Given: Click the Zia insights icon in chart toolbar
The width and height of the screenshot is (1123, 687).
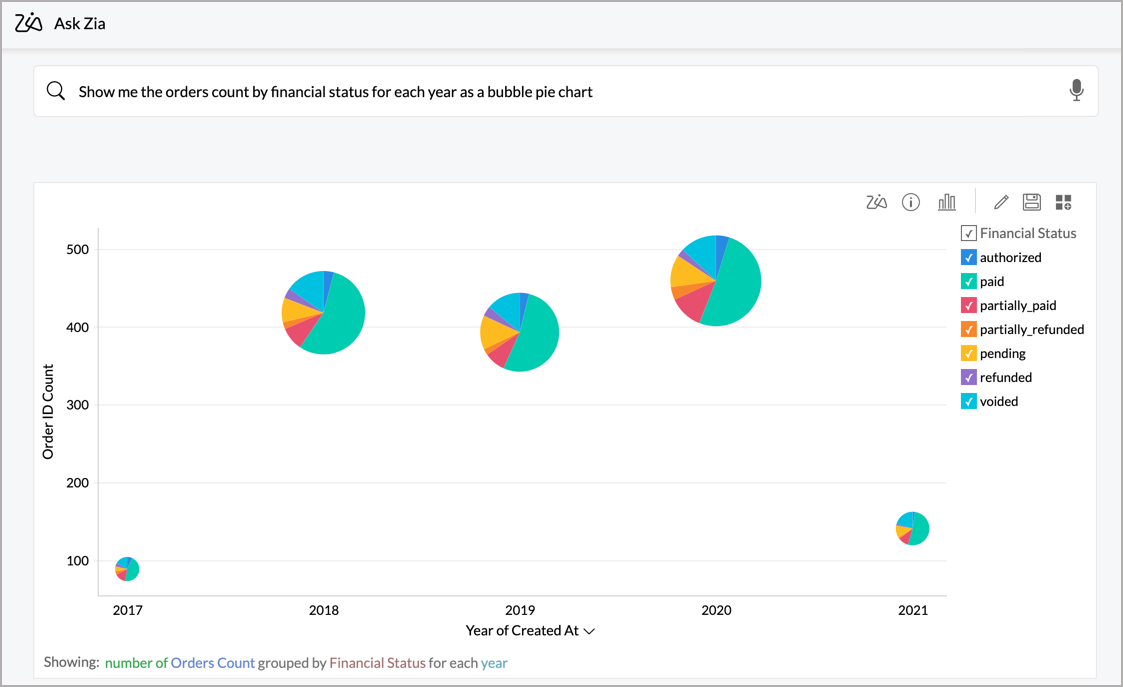Looking at the screenshot, I should coord(876,203).
